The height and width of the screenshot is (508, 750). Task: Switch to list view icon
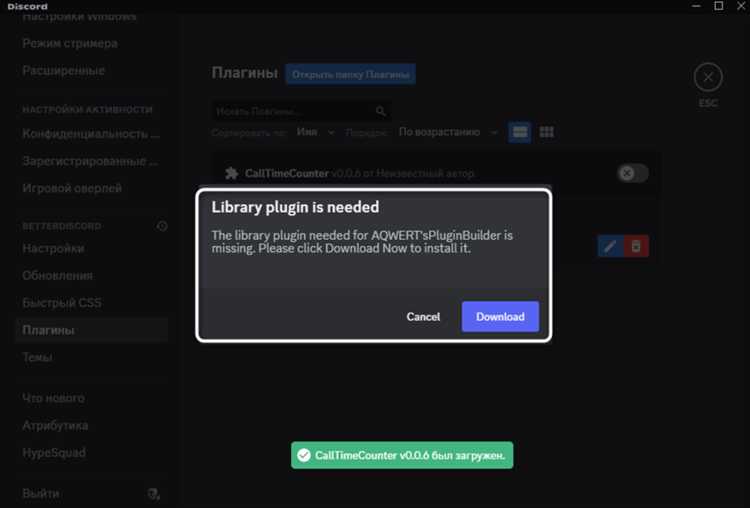pyautogui.click(x=519, y=132)
